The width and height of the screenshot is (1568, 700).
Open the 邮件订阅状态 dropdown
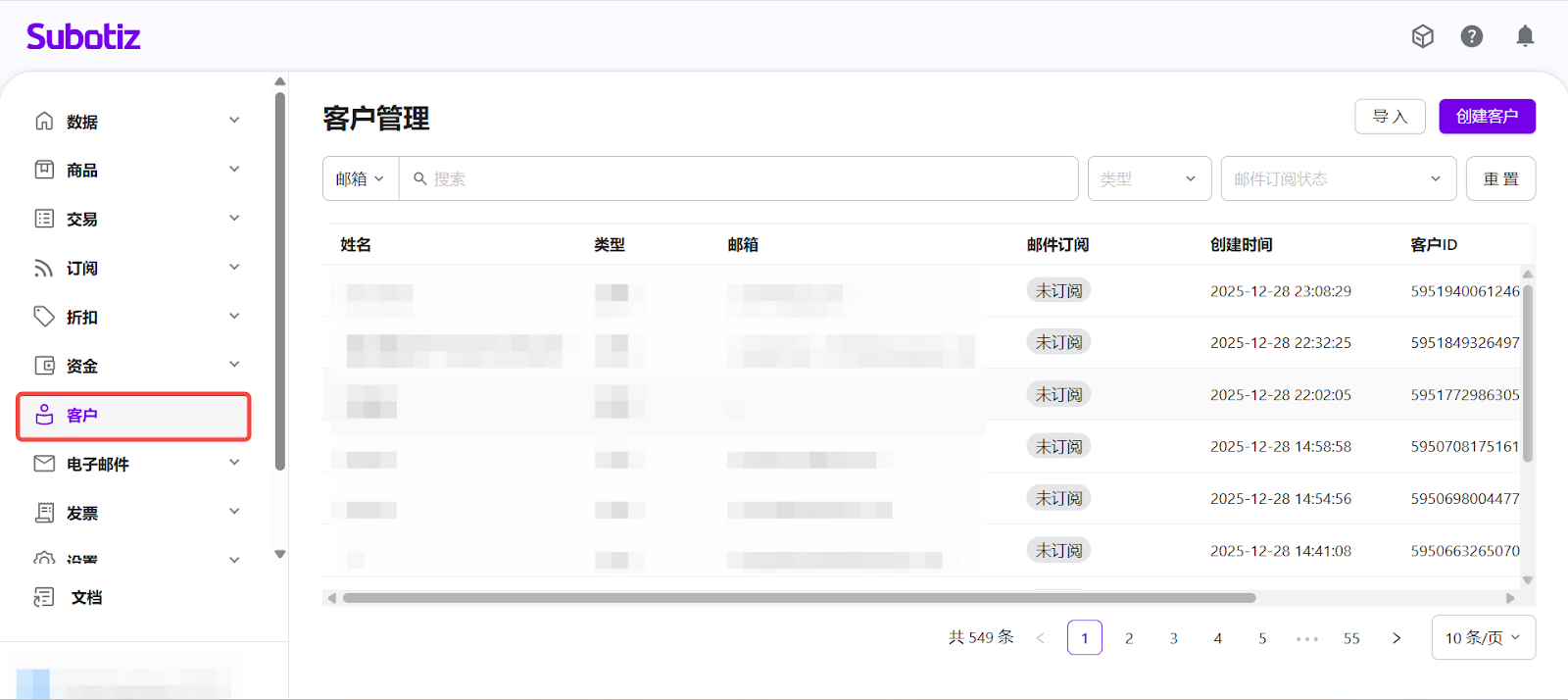[x=1338, y=178]
